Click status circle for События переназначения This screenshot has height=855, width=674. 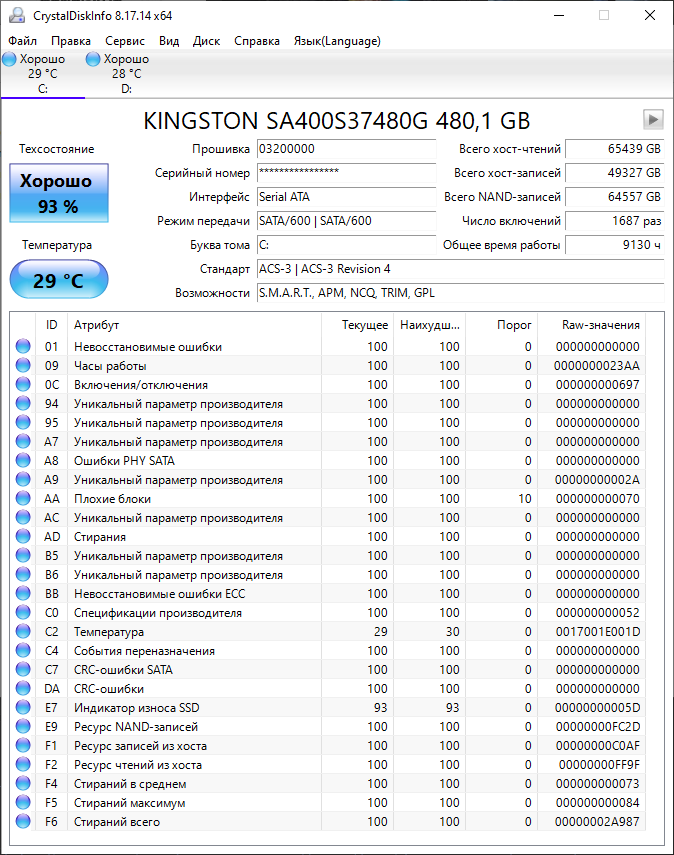click(x=23, y=651)
